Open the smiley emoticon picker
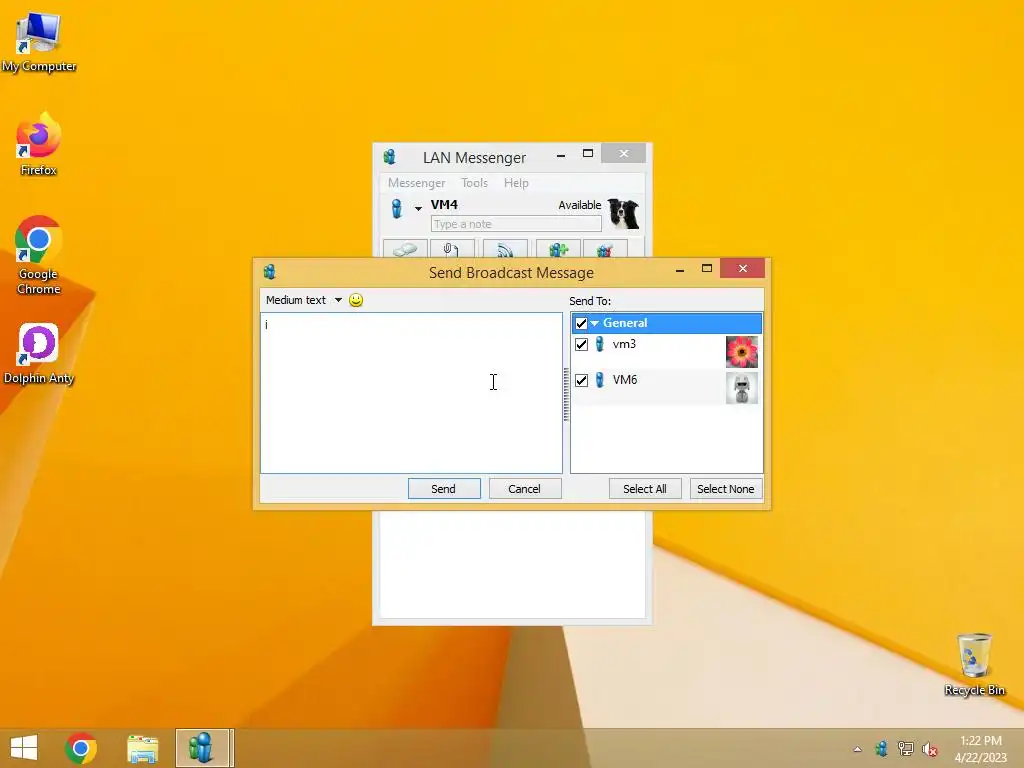This screenshot has height=768, width=1024. coord(356,300)
